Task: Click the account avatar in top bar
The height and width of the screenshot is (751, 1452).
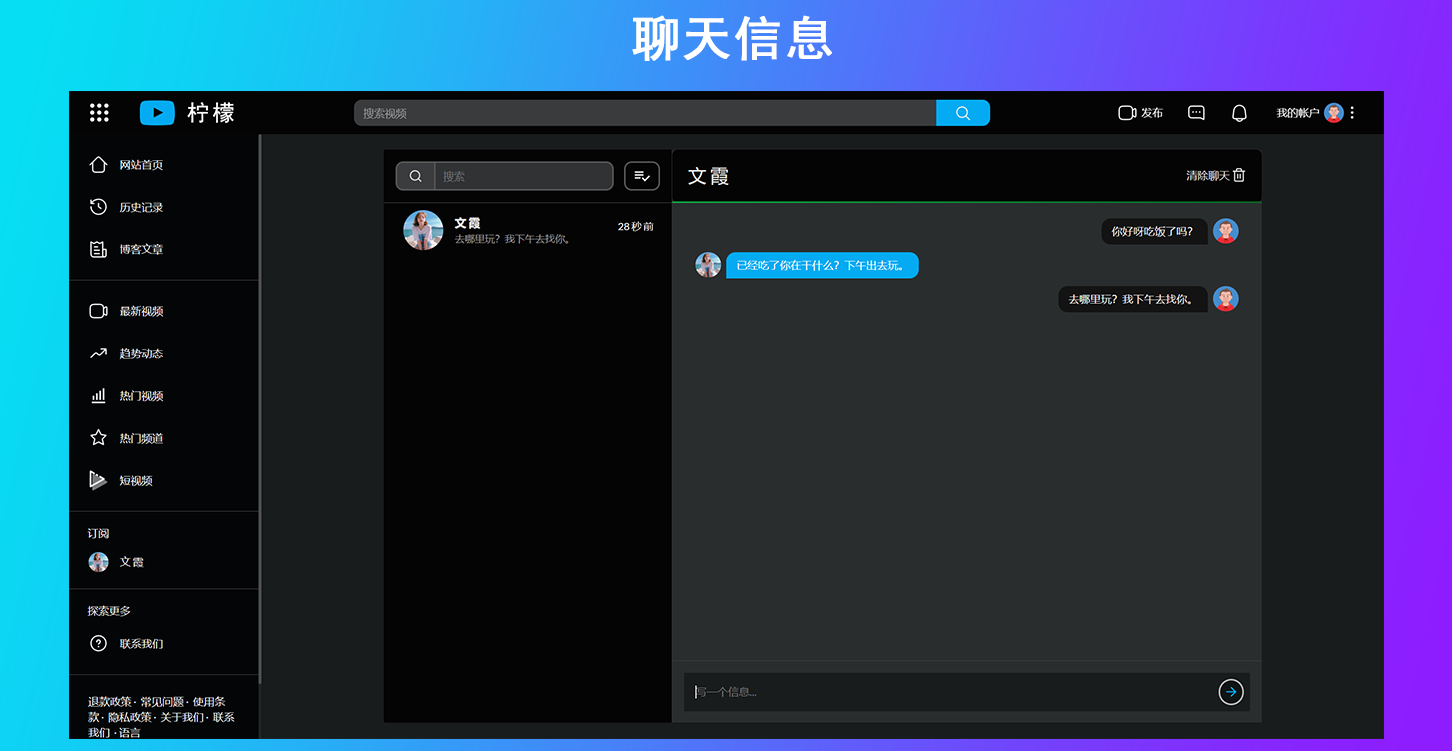Action: 1334,113
